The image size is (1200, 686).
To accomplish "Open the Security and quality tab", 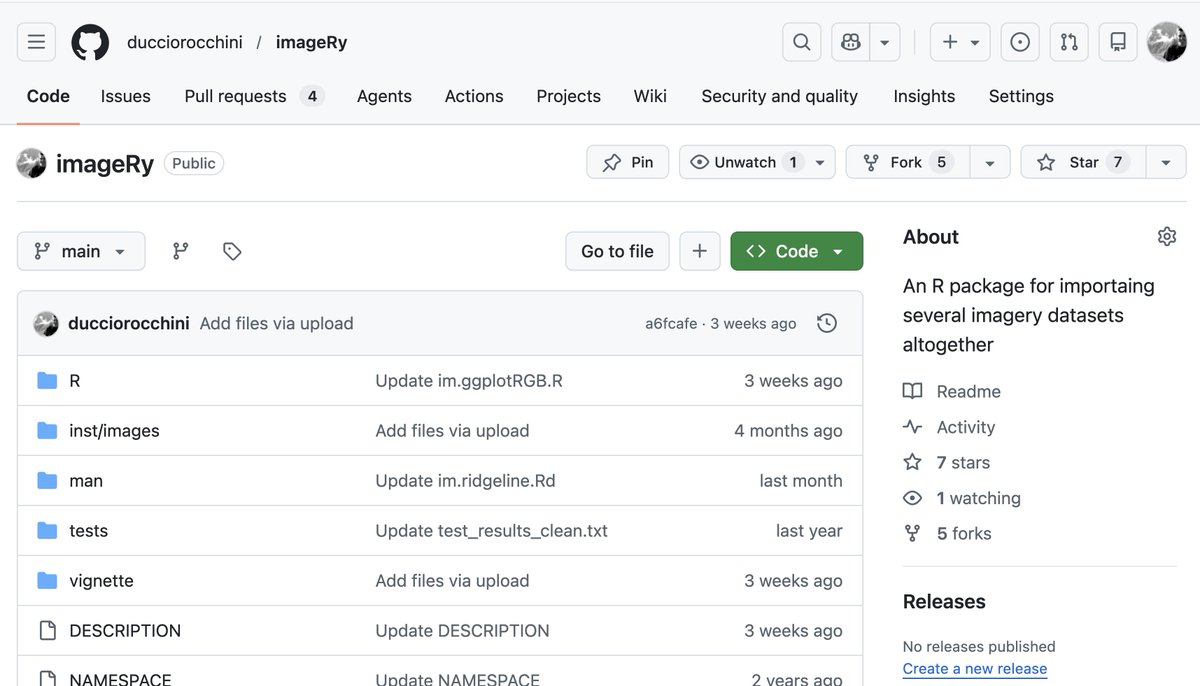I will 780,96.
